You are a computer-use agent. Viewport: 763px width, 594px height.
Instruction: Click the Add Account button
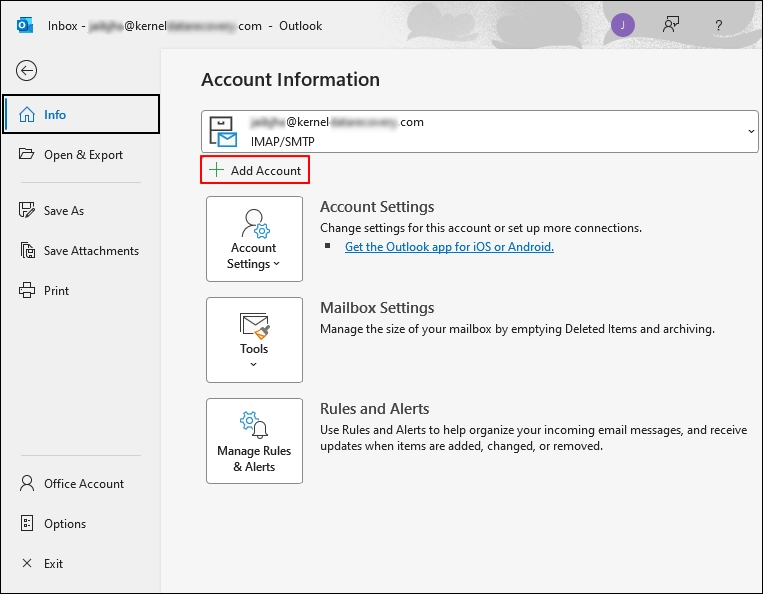(x=255, y=170)
